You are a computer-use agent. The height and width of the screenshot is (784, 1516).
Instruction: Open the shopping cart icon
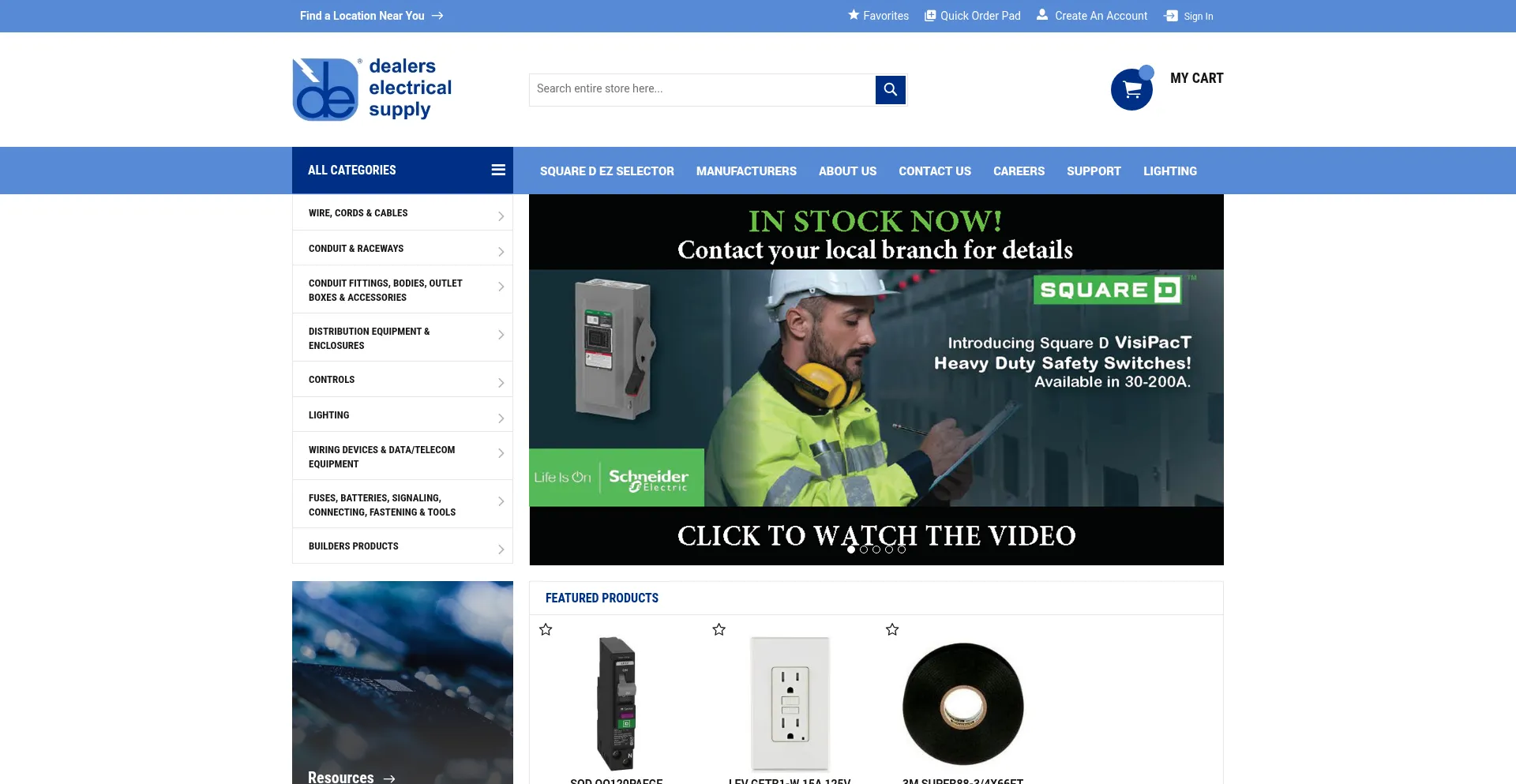coord(1131,89)
